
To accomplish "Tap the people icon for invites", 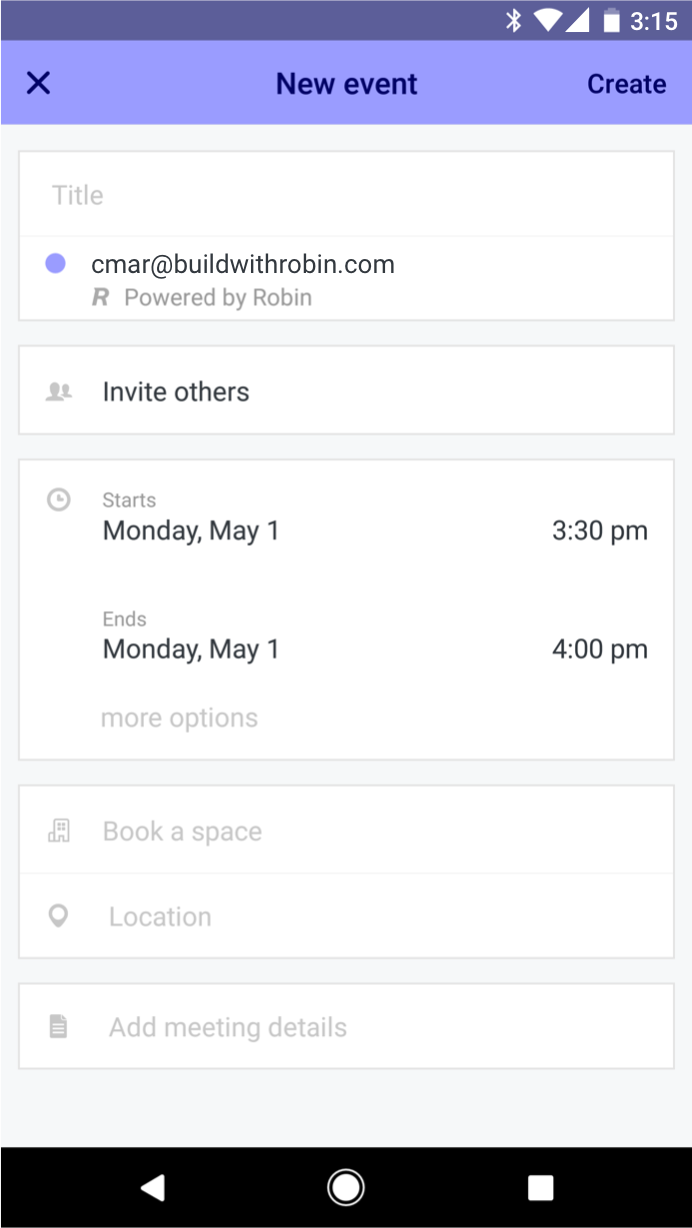I will point(59,392).
